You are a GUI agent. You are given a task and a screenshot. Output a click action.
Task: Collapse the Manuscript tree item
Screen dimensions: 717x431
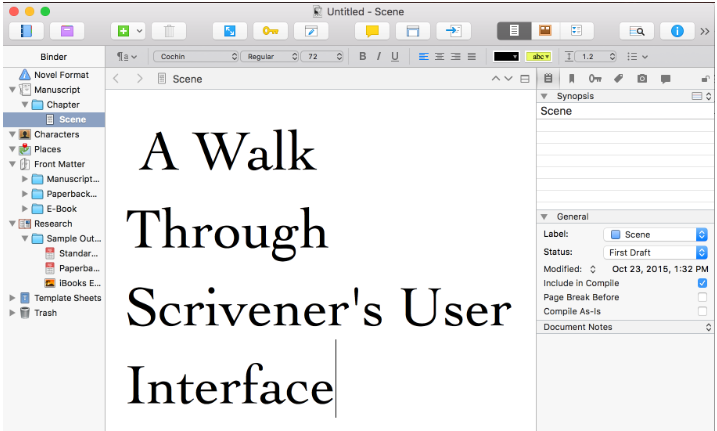click(x=13, y=90)
